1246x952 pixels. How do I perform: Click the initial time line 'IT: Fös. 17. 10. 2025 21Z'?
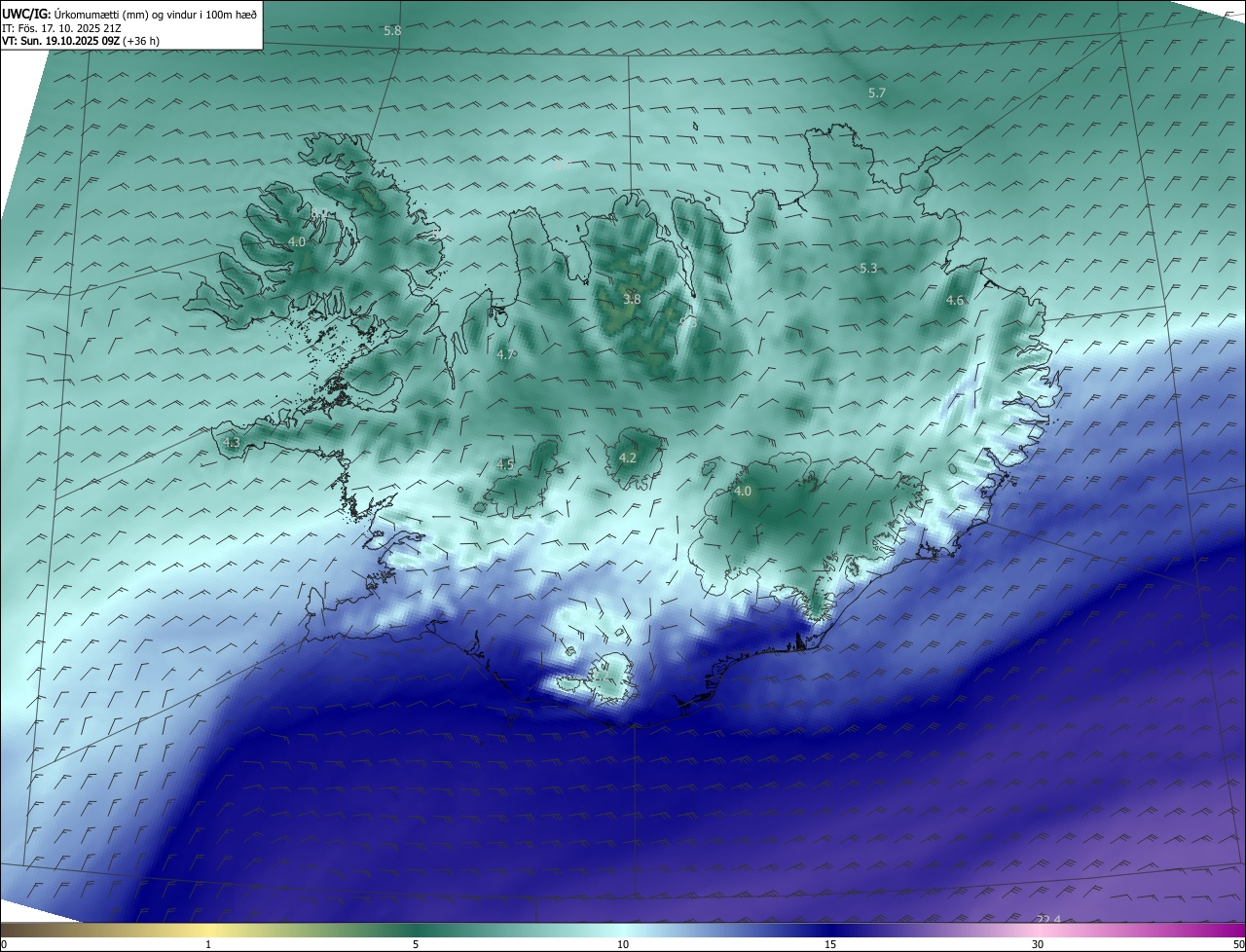coord(61,28)
